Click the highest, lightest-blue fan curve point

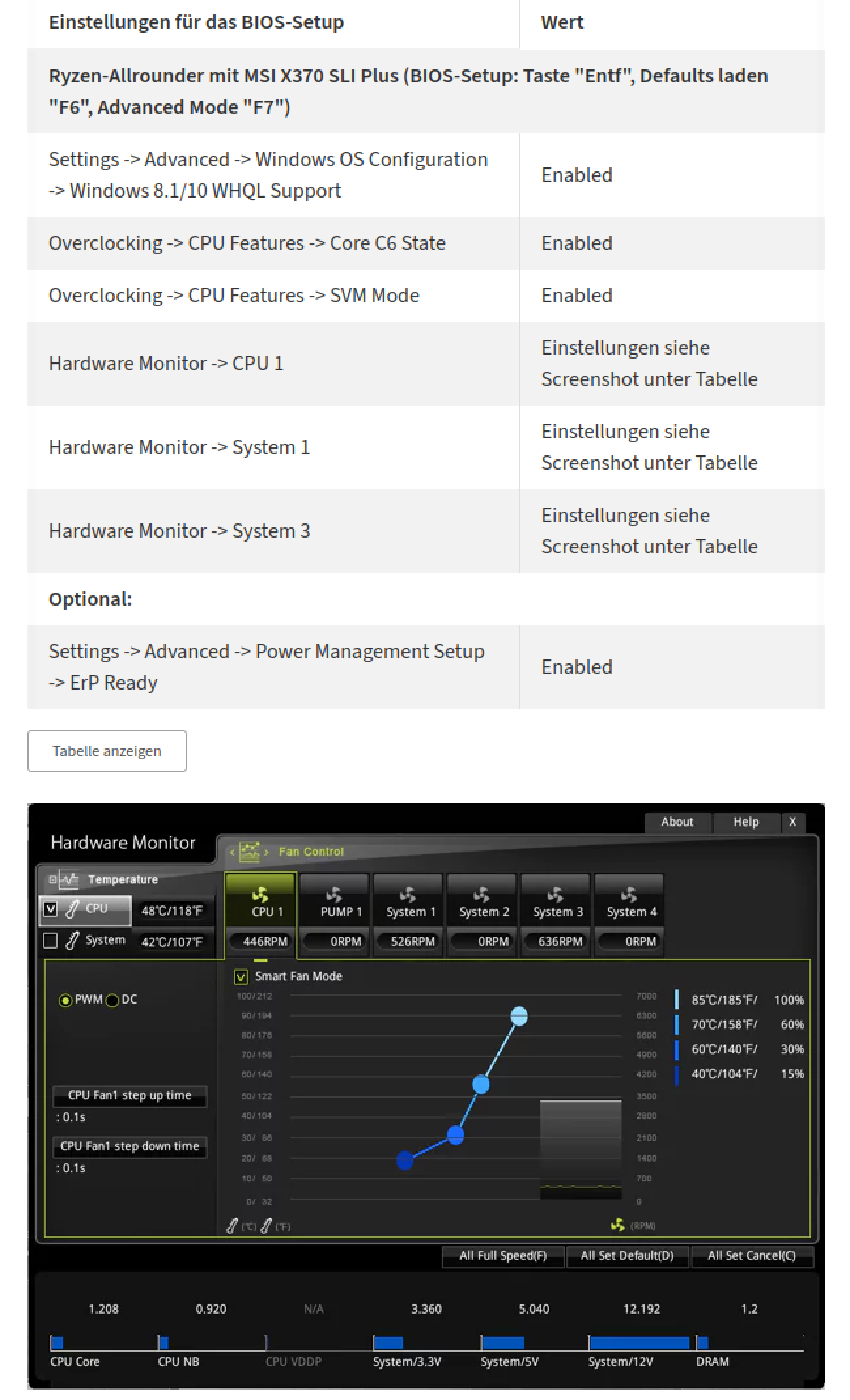pos(519,1017)
